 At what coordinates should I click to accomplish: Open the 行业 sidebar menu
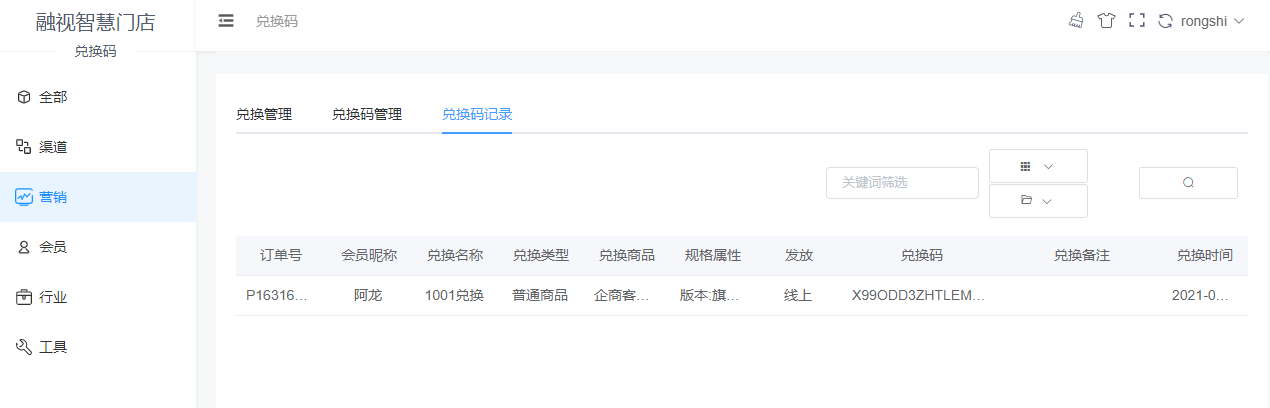coord(98,297)
